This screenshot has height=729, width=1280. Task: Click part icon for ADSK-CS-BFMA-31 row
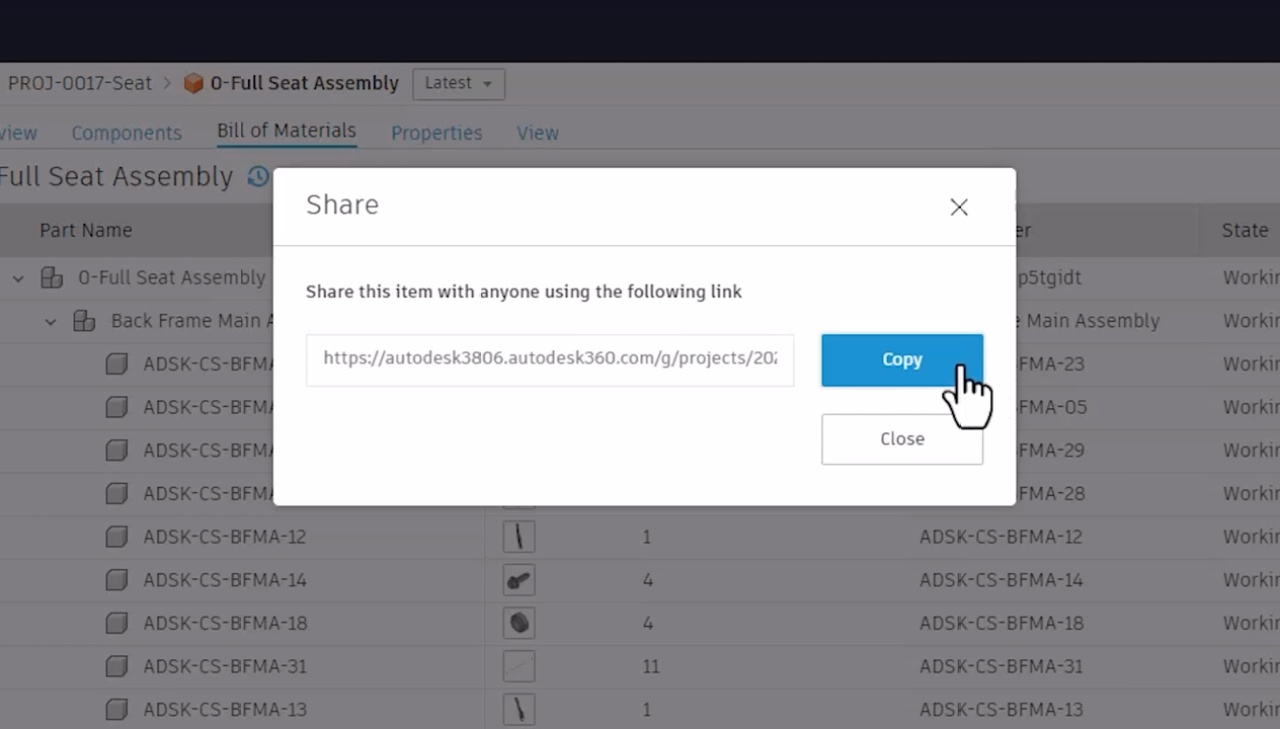click(x=117, y=666)
